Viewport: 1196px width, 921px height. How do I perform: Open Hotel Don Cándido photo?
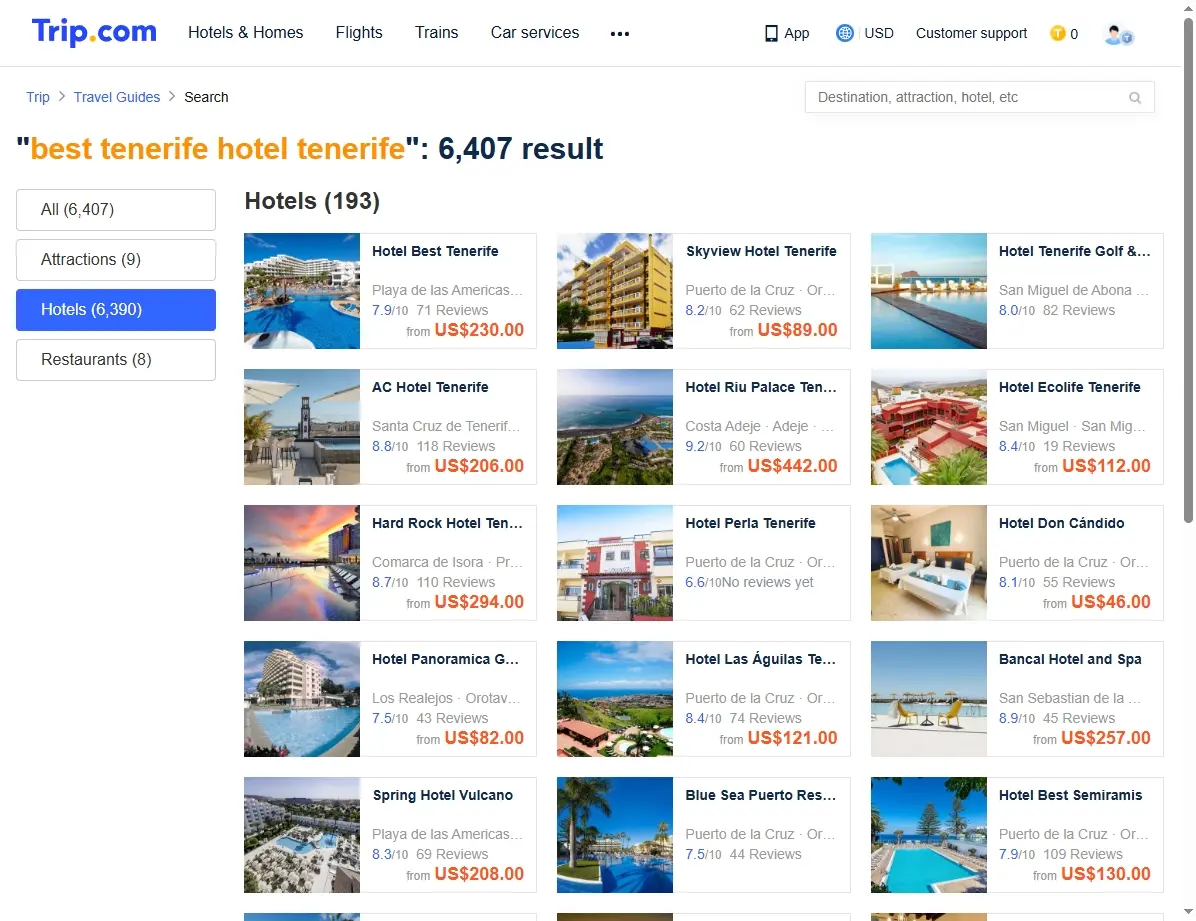point(929,562)
